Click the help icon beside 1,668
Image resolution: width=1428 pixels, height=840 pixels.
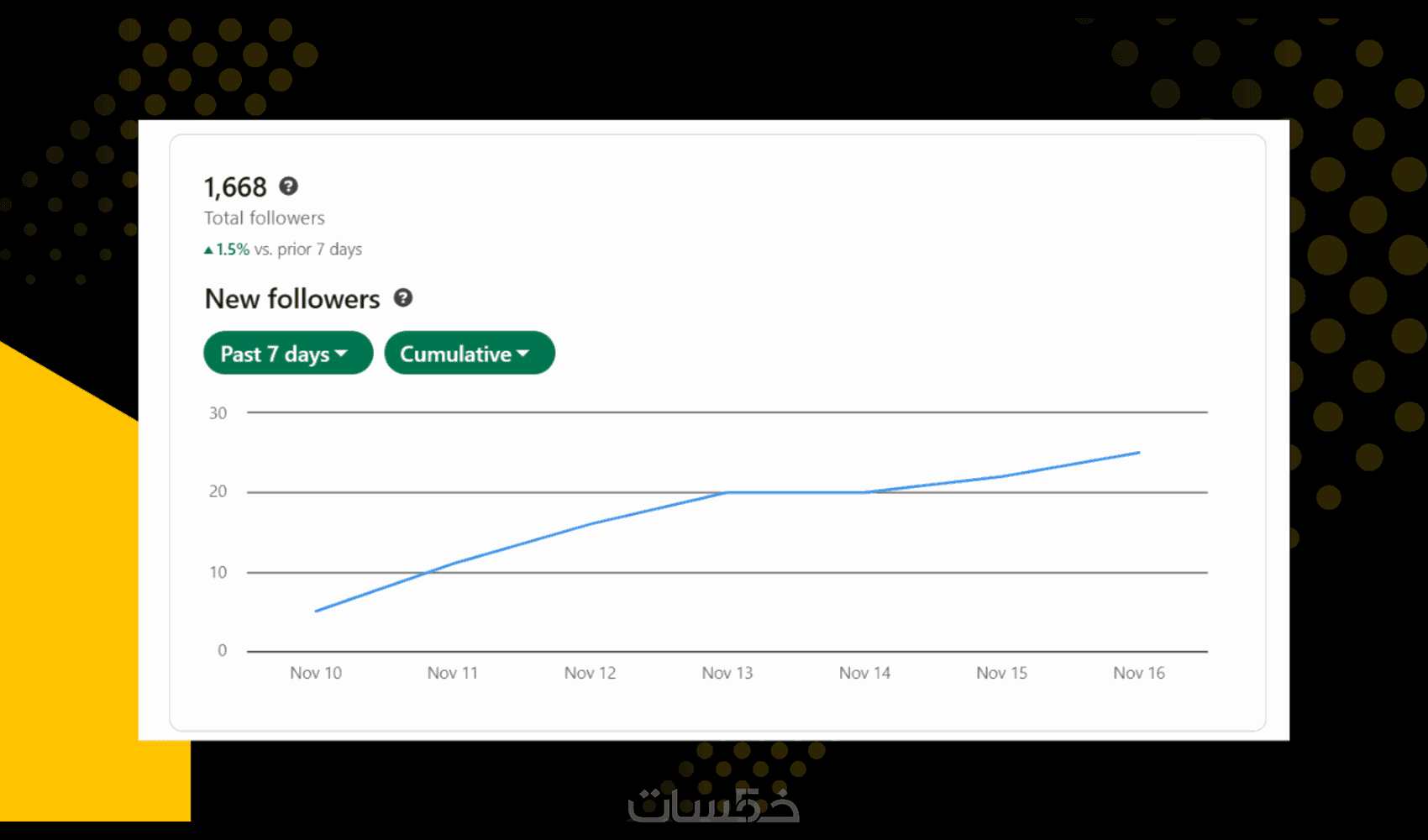pos(288,186)
